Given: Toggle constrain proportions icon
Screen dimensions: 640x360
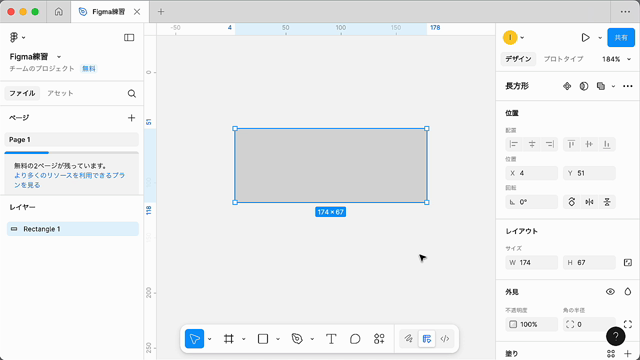Looking at the screenshot, I should point(628,262).
